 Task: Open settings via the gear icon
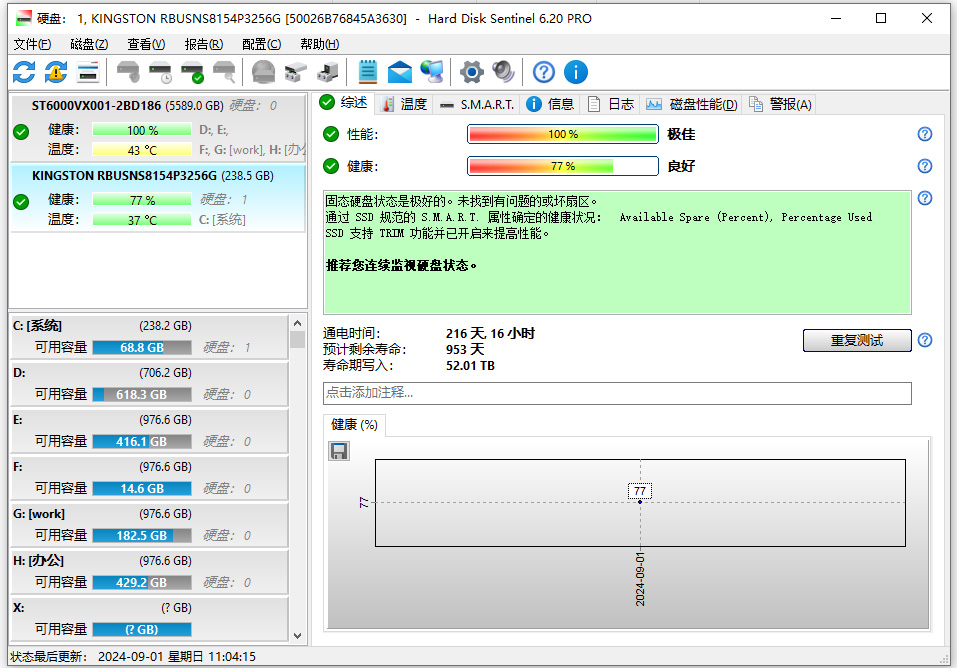coord(471,72)
